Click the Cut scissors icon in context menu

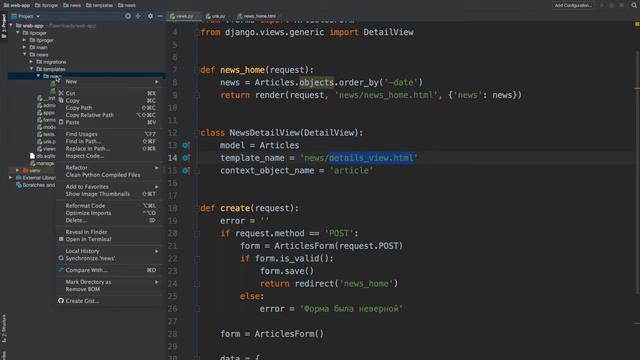tap(61, 93)
